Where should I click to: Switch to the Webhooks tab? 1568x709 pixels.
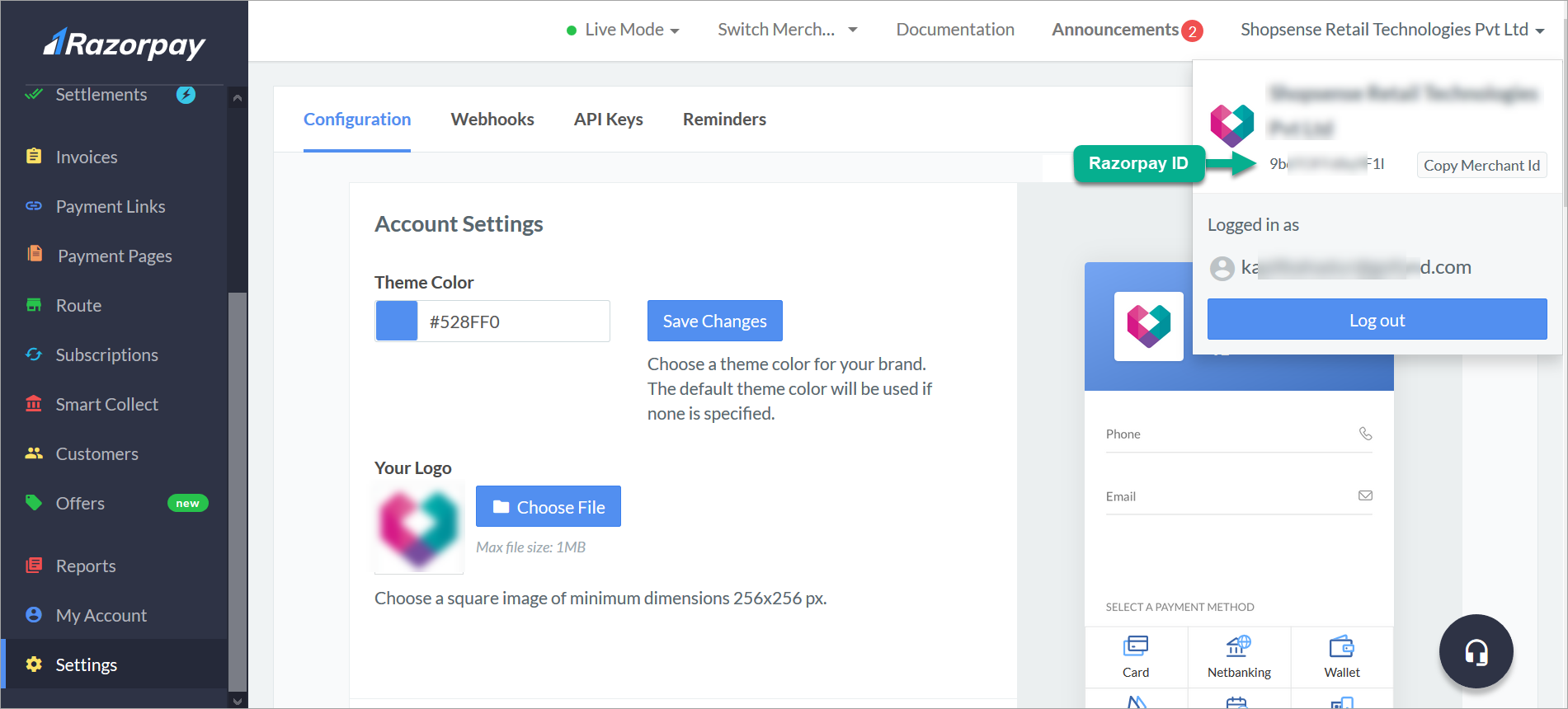(x=492, y=120)
